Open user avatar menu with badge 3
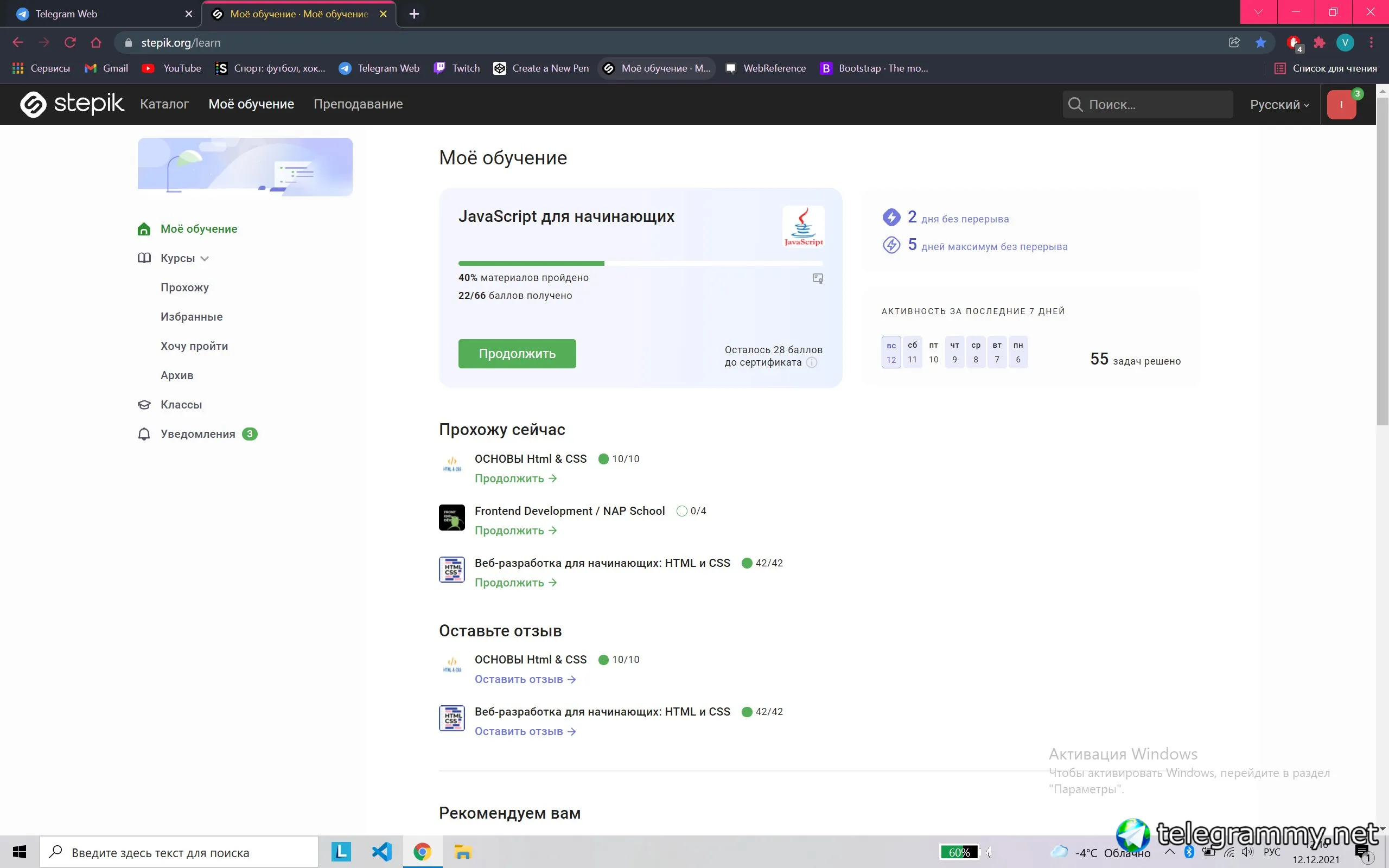Viewport: 1389px width, 868px height. [x=1341, y=105]
